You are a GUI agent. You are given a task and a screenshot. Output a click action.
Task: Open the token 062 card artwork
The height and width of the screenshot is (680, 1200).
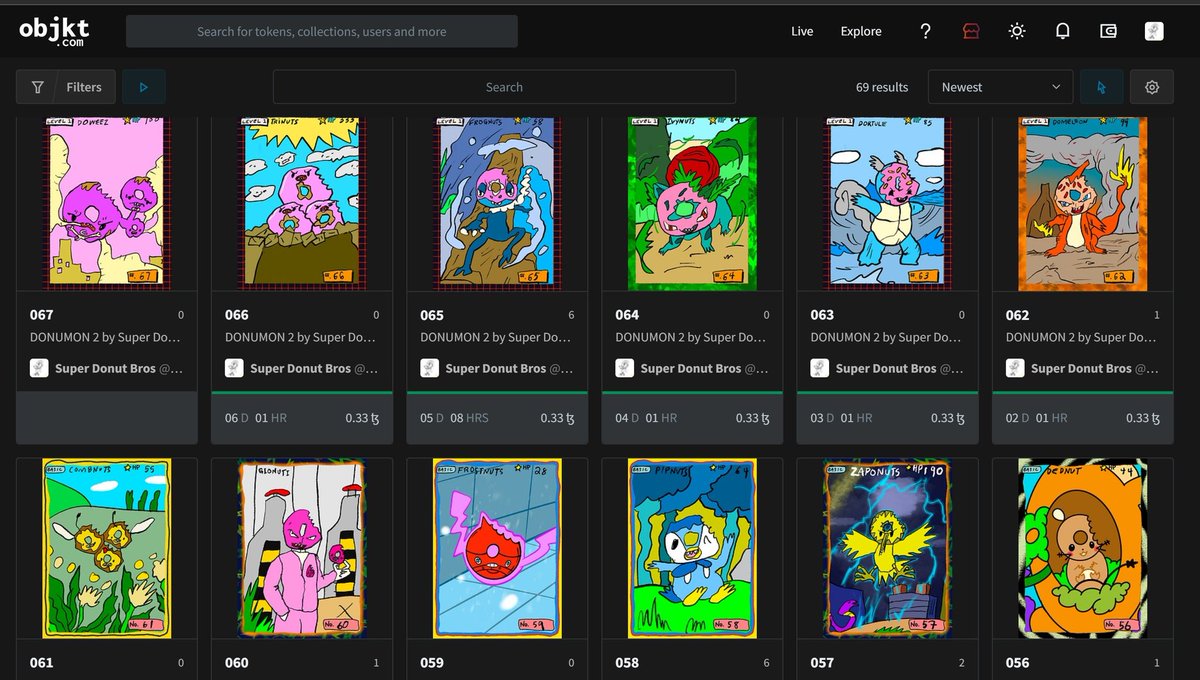(1082, 204)
